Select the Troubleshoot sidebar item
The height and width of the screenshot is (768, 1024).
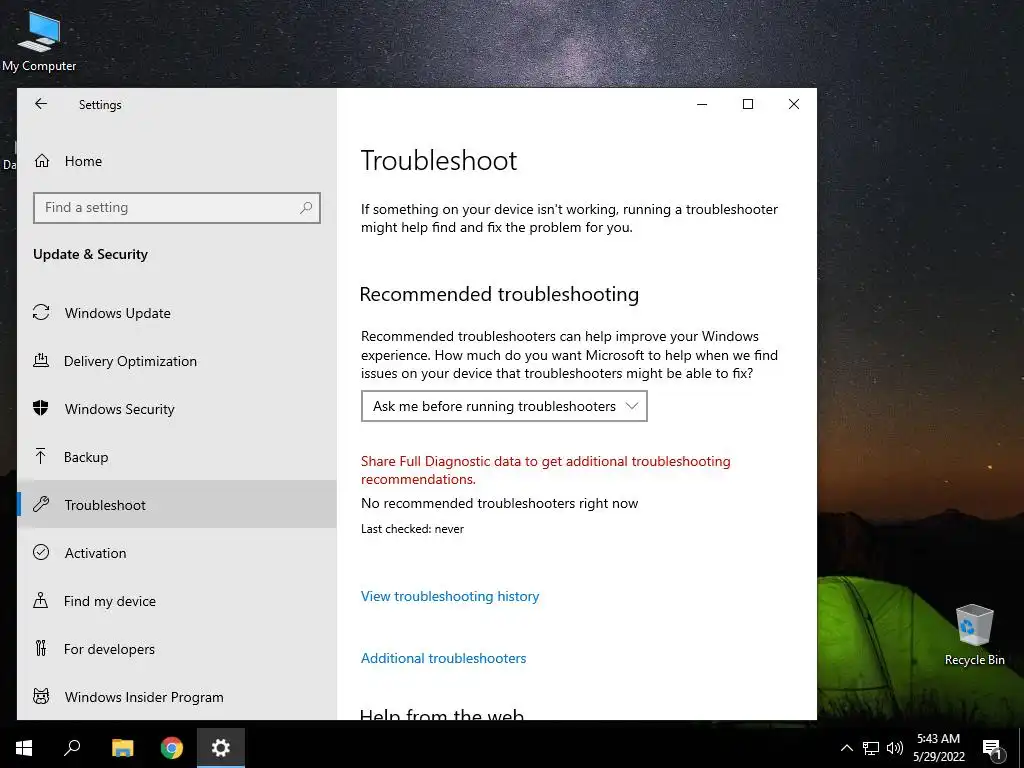pyautogui.click(x=177, y=504)
